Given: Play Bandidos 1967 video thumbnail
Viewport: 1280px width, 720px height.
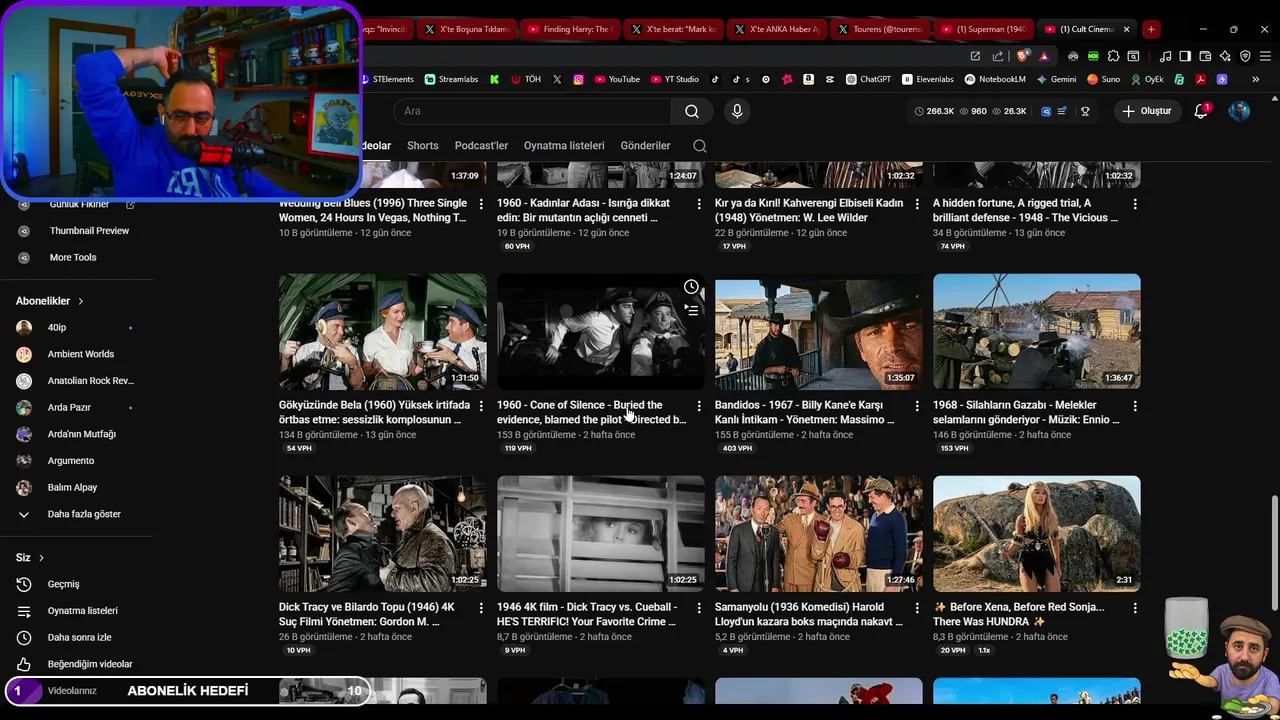Looking at the screenshot, I should click(x=819, y=332).
